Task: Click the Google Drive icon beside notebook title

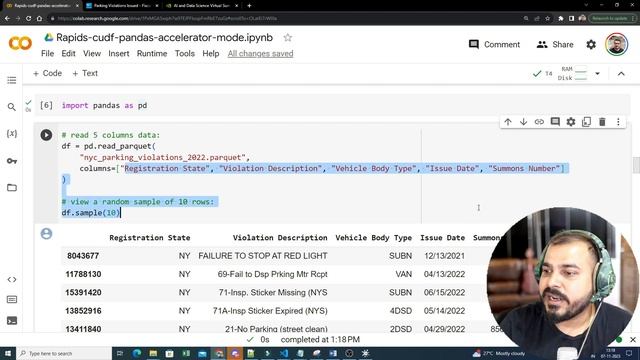Action: tap(49, 38)
